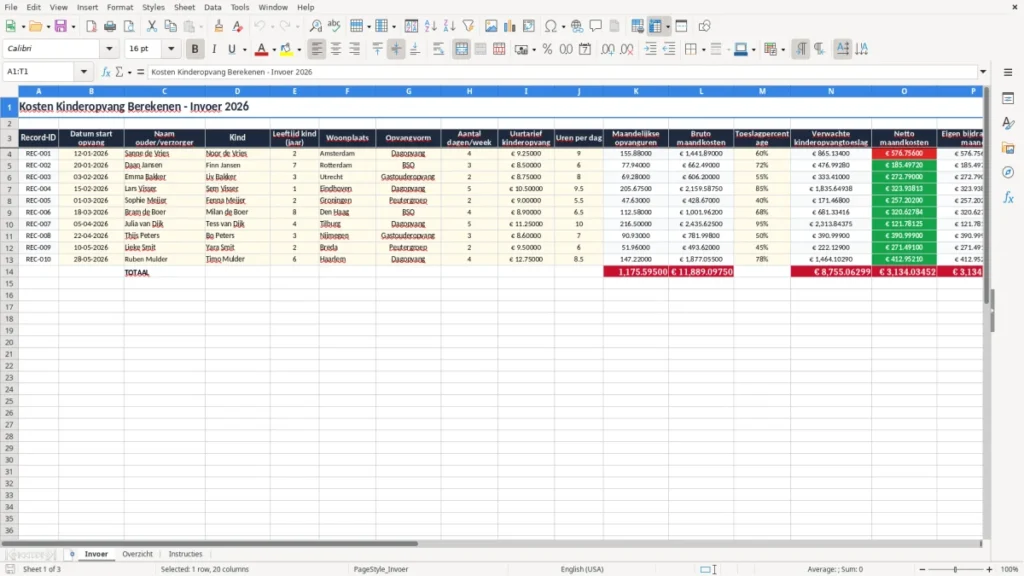Click the English (USA) language status
The image size is (1024, 576).
coord(582,569)
